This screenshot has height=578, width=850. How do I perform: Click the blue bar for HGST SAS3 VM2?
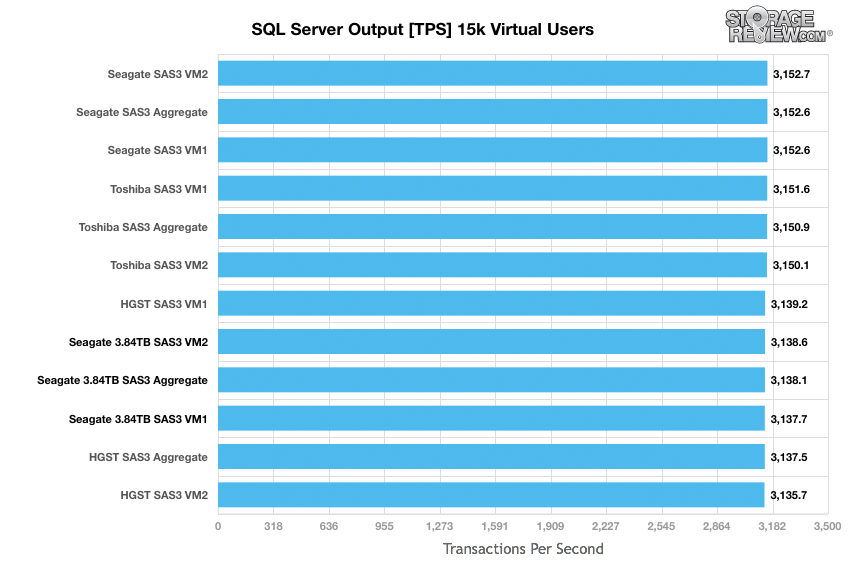491,495
